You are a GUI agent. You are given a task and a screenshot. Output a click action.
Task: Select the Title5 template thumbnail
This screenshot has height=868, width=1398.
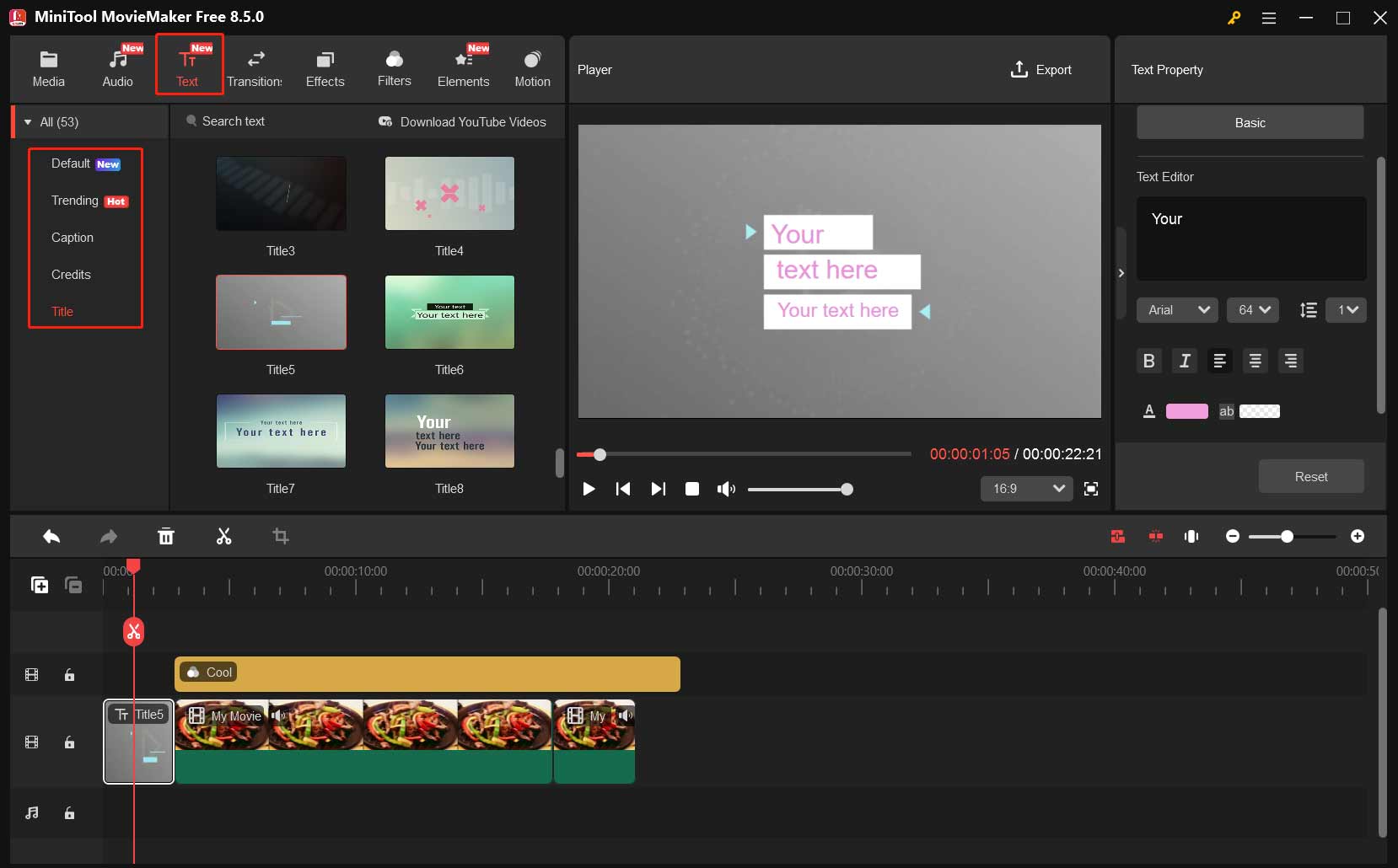pos(280,312)
